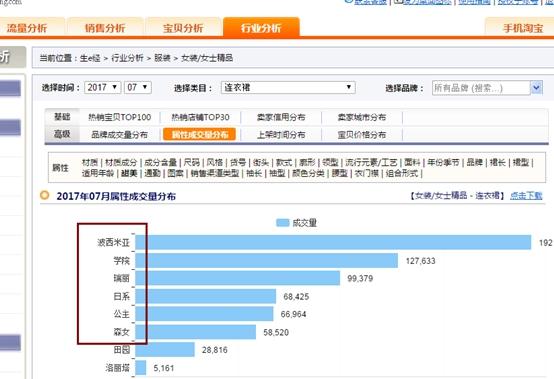Select the 材质成分 attribute
The width and height of the screenshot is (554, 379).
click(x=121, y=162)
